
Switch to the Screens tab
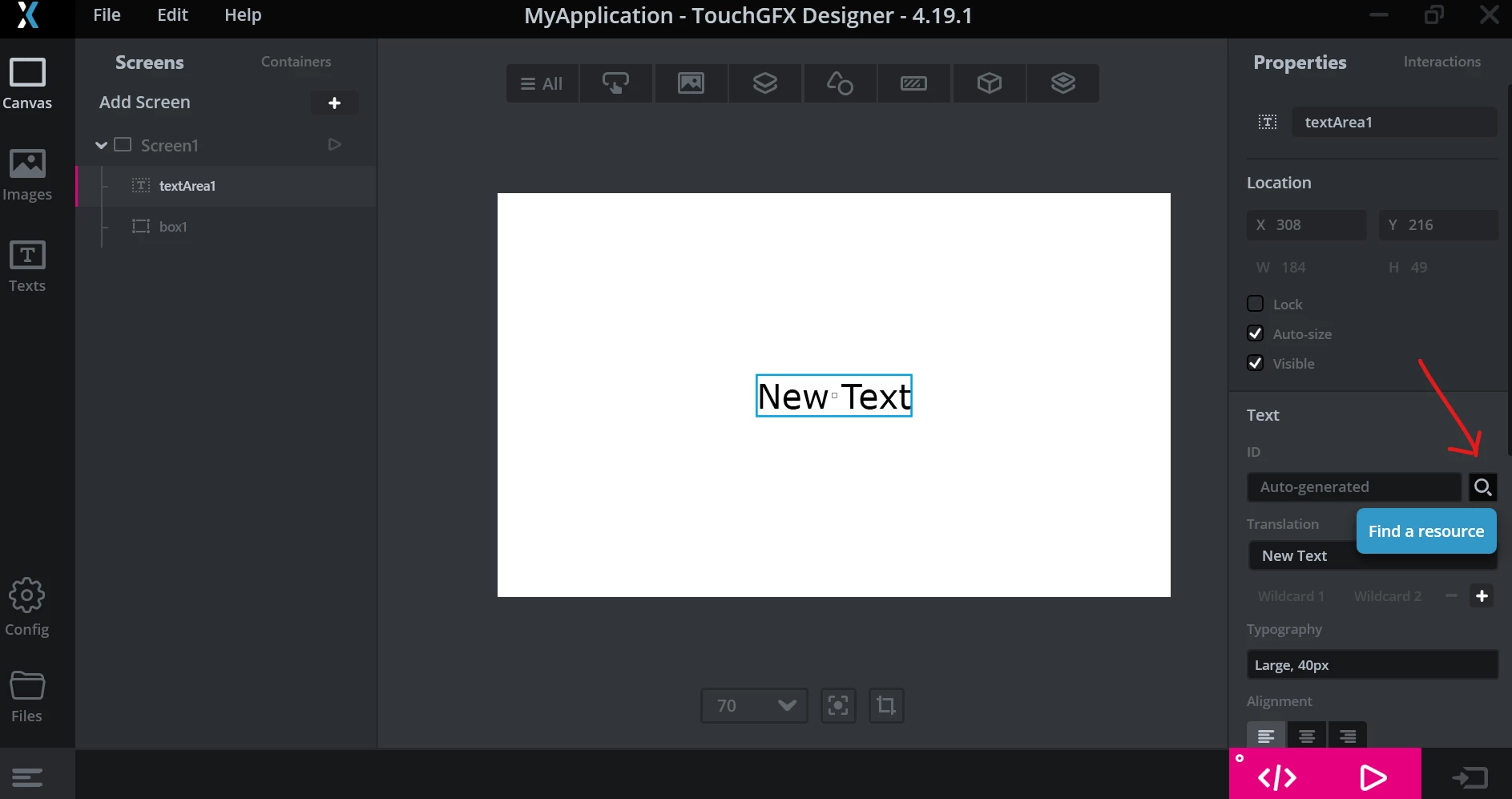(x=150, y=63)
